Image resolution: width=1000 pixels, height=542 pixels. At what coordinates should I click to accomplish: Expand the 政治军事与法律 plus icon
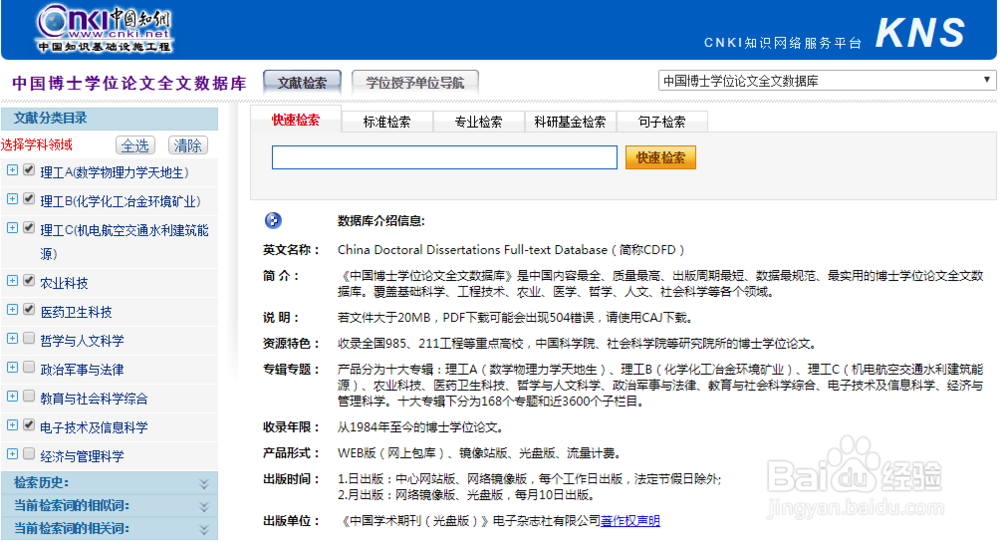(12, 367)
